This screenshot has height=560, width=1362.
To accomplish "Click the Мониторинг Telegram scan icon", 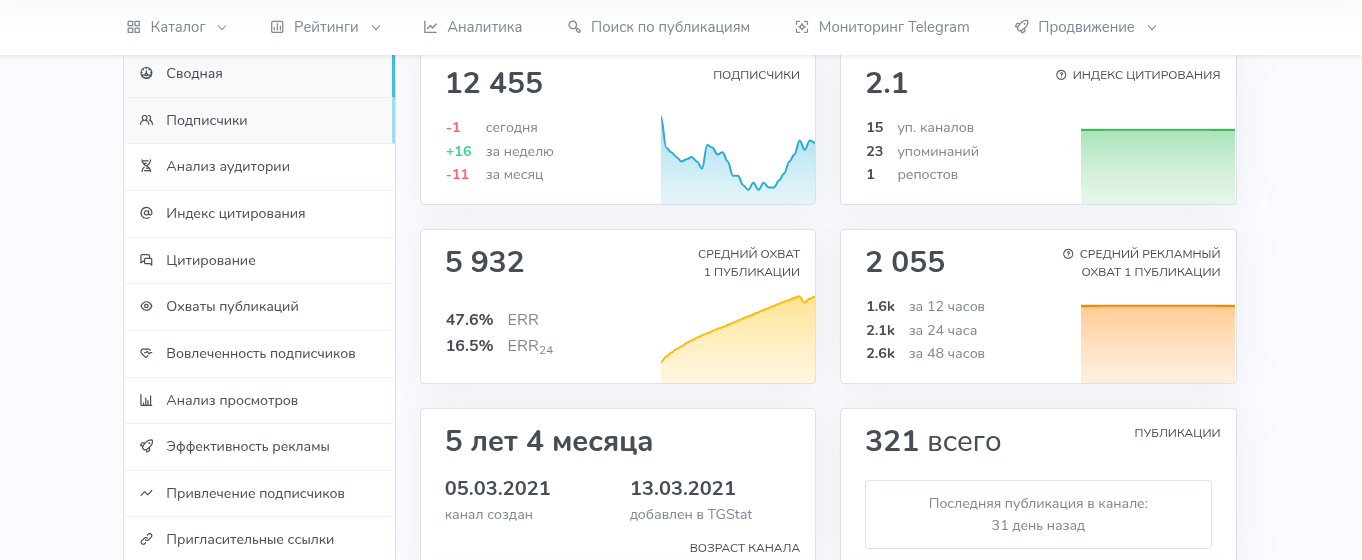I will coord(801,27).
